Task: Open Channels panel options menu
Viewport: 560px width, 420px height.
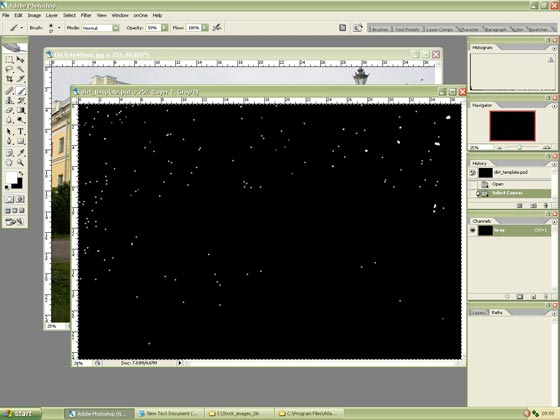Action: coord(554,221)
